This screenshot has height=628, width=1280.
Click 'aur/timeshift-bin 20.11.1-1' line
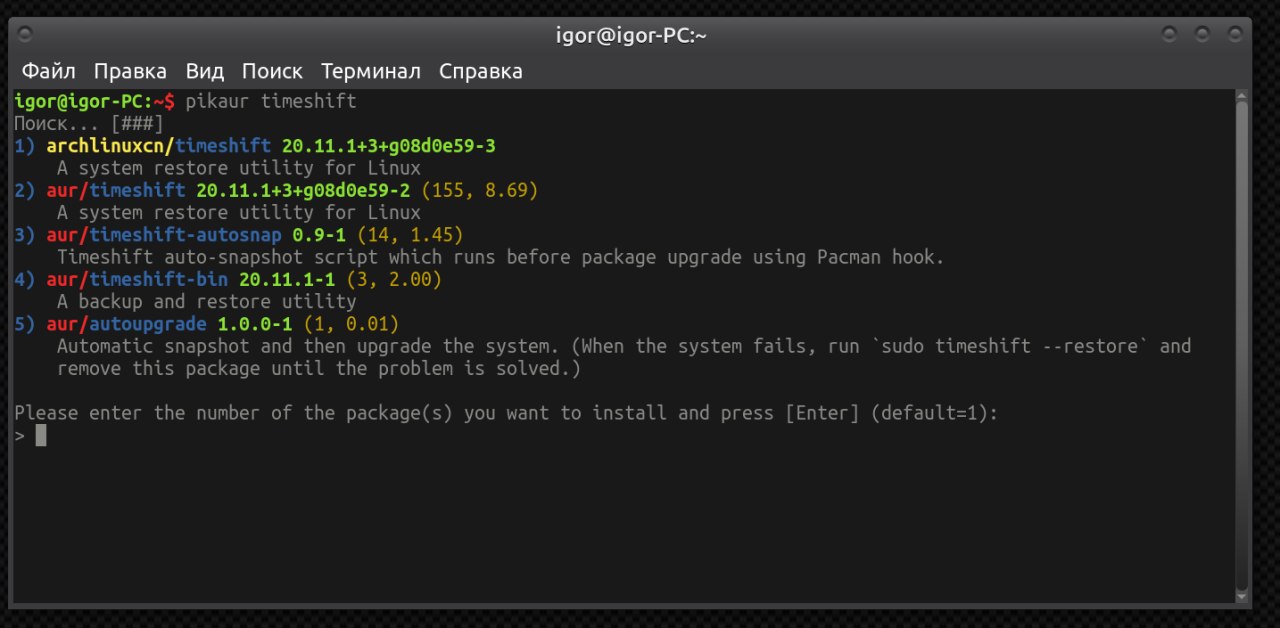(228, 279)
